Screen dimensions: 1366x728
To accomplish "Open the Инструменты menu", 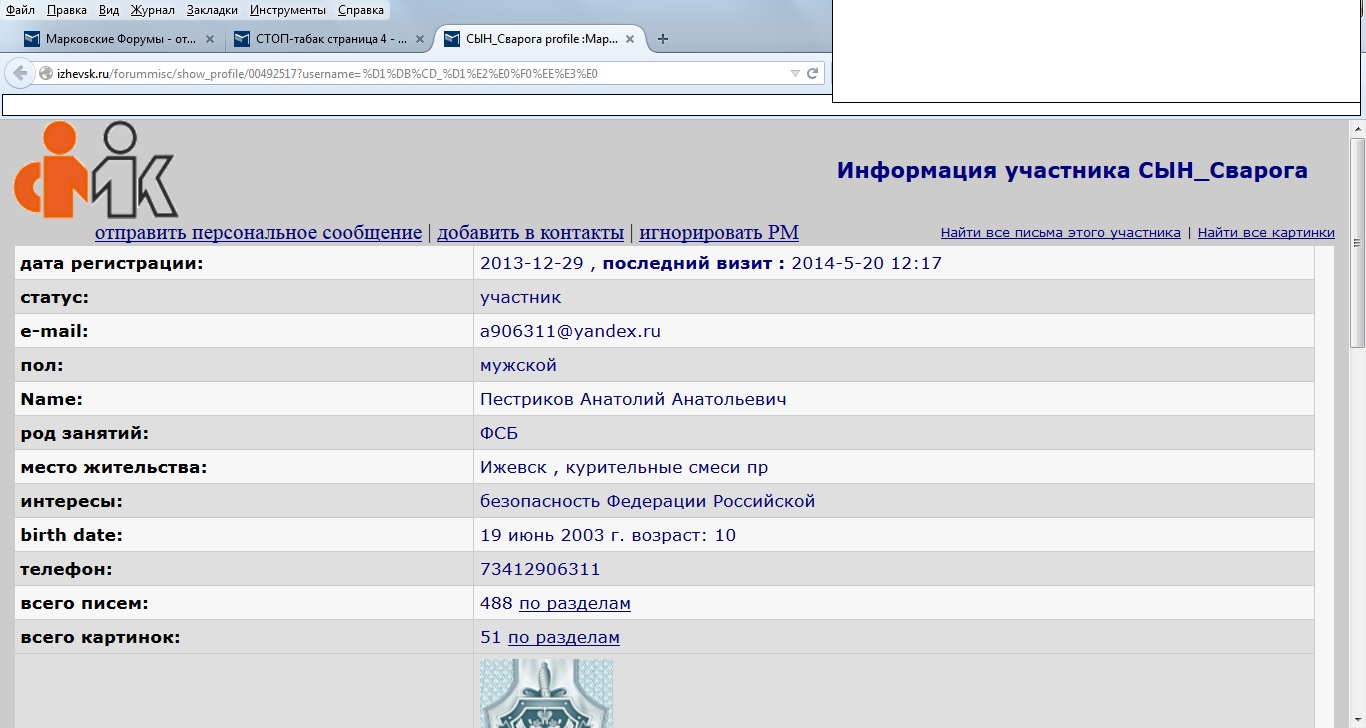I will [287, 10].
